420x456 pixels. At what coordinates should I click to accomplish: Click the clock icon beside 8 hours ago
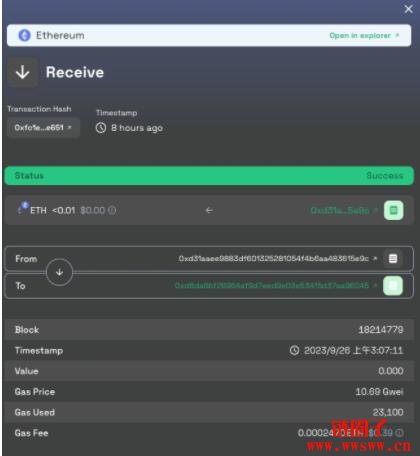click(x=101, y=128)
